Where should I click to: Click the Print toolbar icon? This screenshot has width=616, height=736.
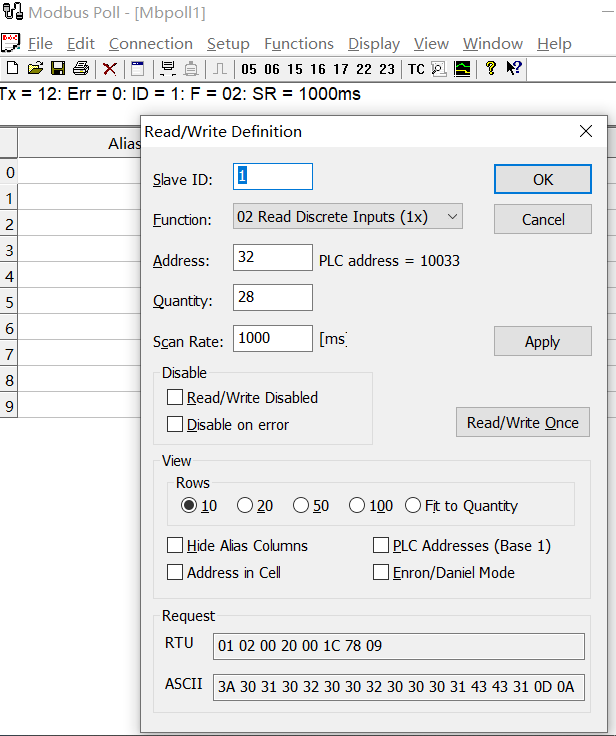(x=81, y=69)
